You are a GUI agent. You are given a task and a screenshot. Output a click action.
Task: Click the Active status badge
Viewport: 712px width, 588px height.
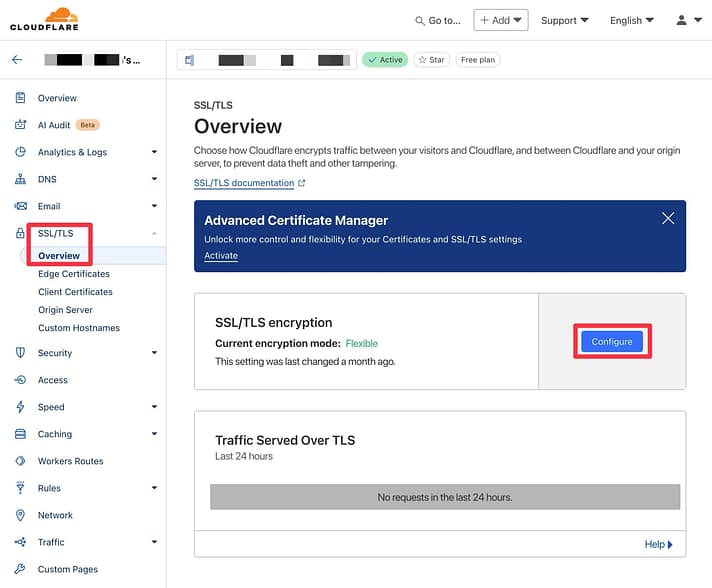(x=385, y=60)
